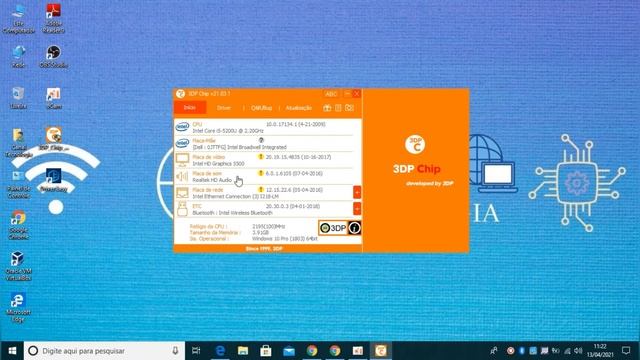640x360 pixels.
Task: Switch to the Driver tab
Action: (x=224, y=108)
